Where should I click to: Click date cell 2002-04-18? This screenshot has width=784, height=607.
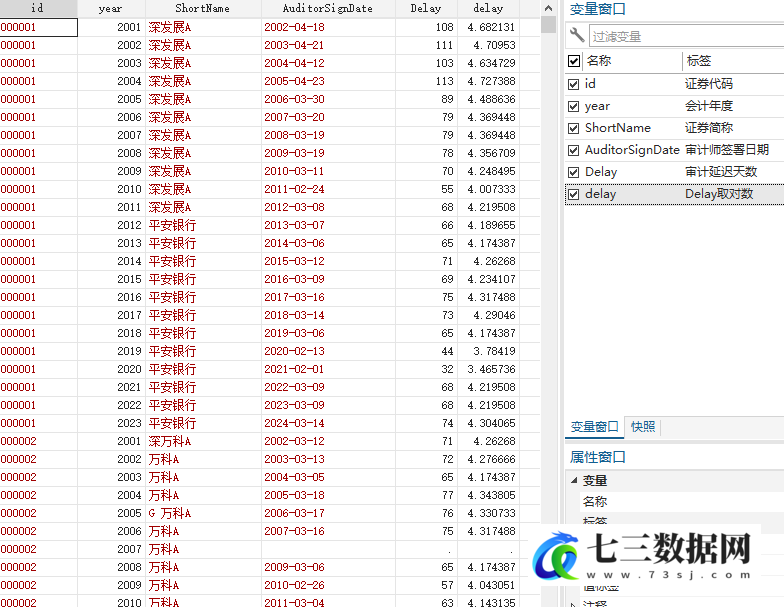[x=294, y=28]
